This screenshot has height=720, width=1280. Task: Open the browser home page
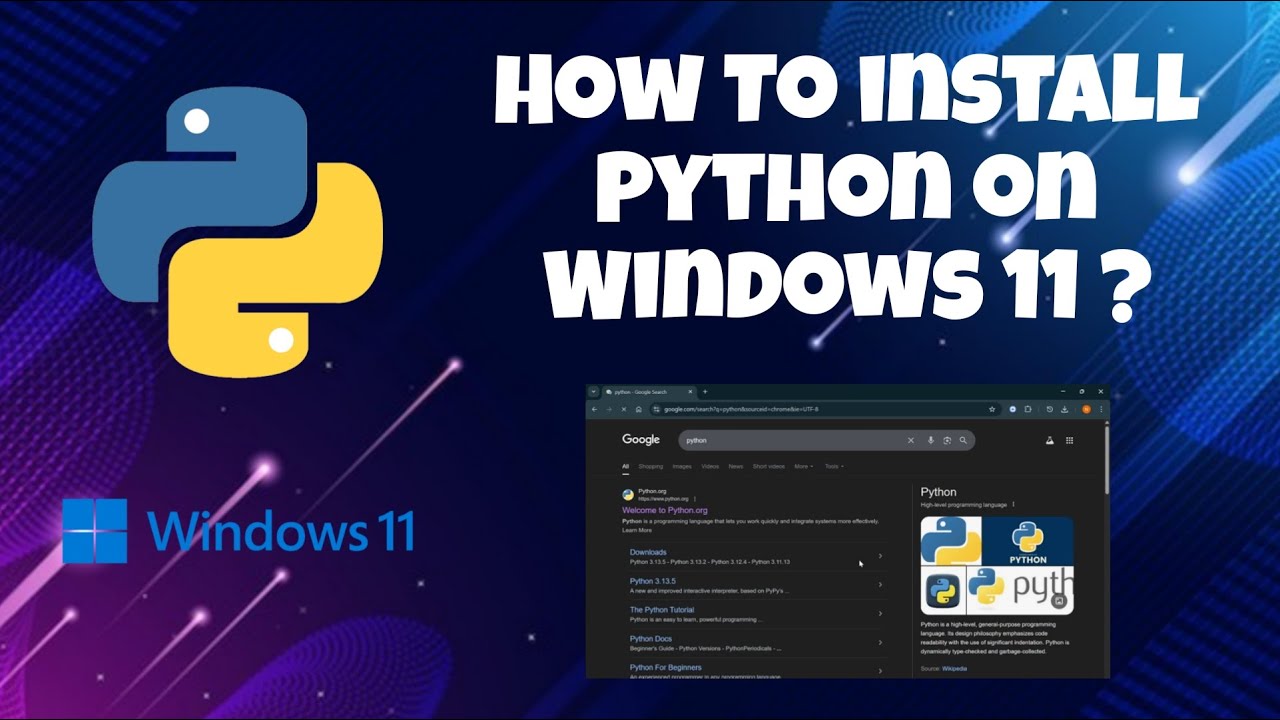(x=638, y=409)
